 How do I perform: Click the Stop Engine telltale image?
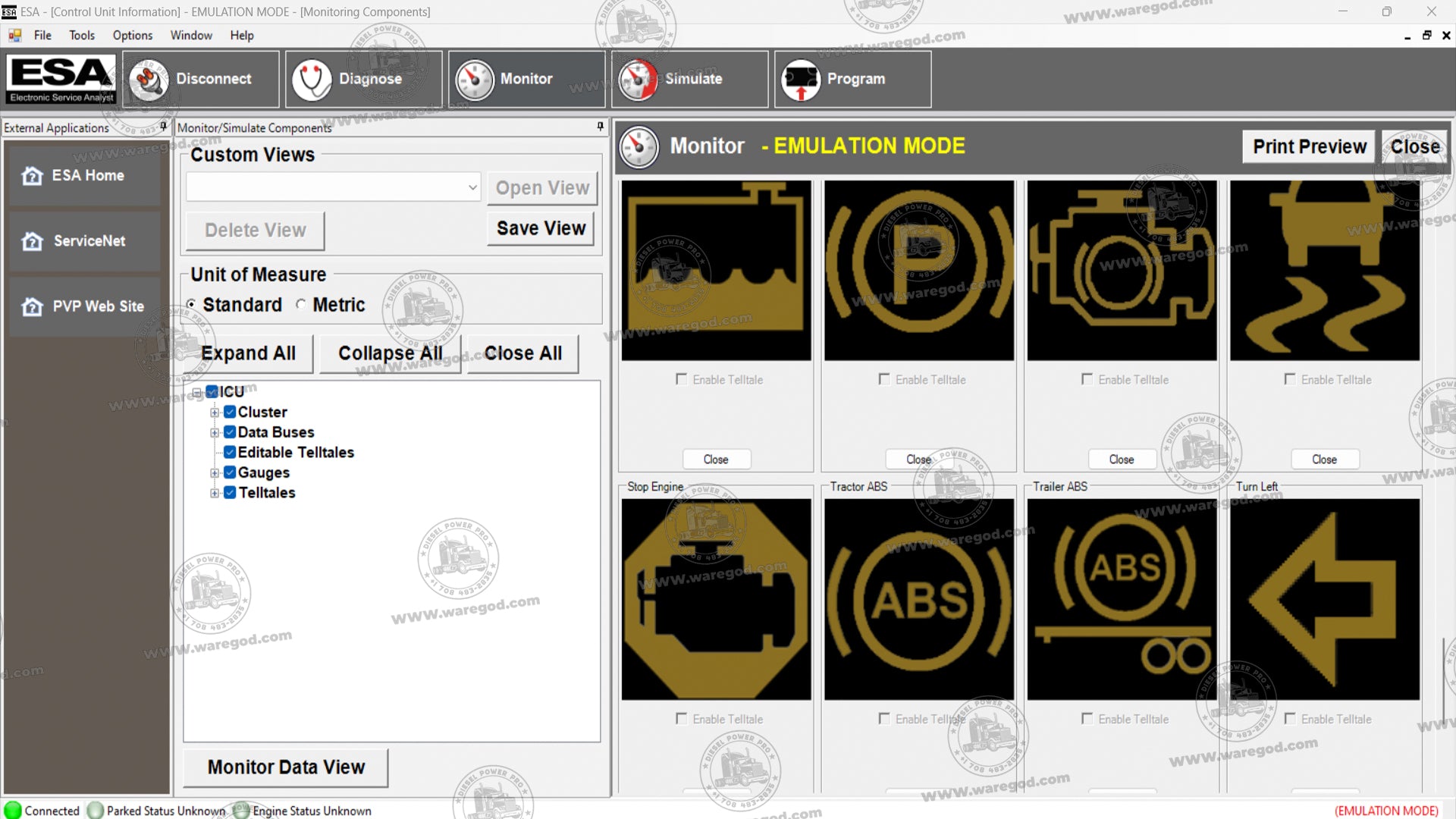pos(716,599)
